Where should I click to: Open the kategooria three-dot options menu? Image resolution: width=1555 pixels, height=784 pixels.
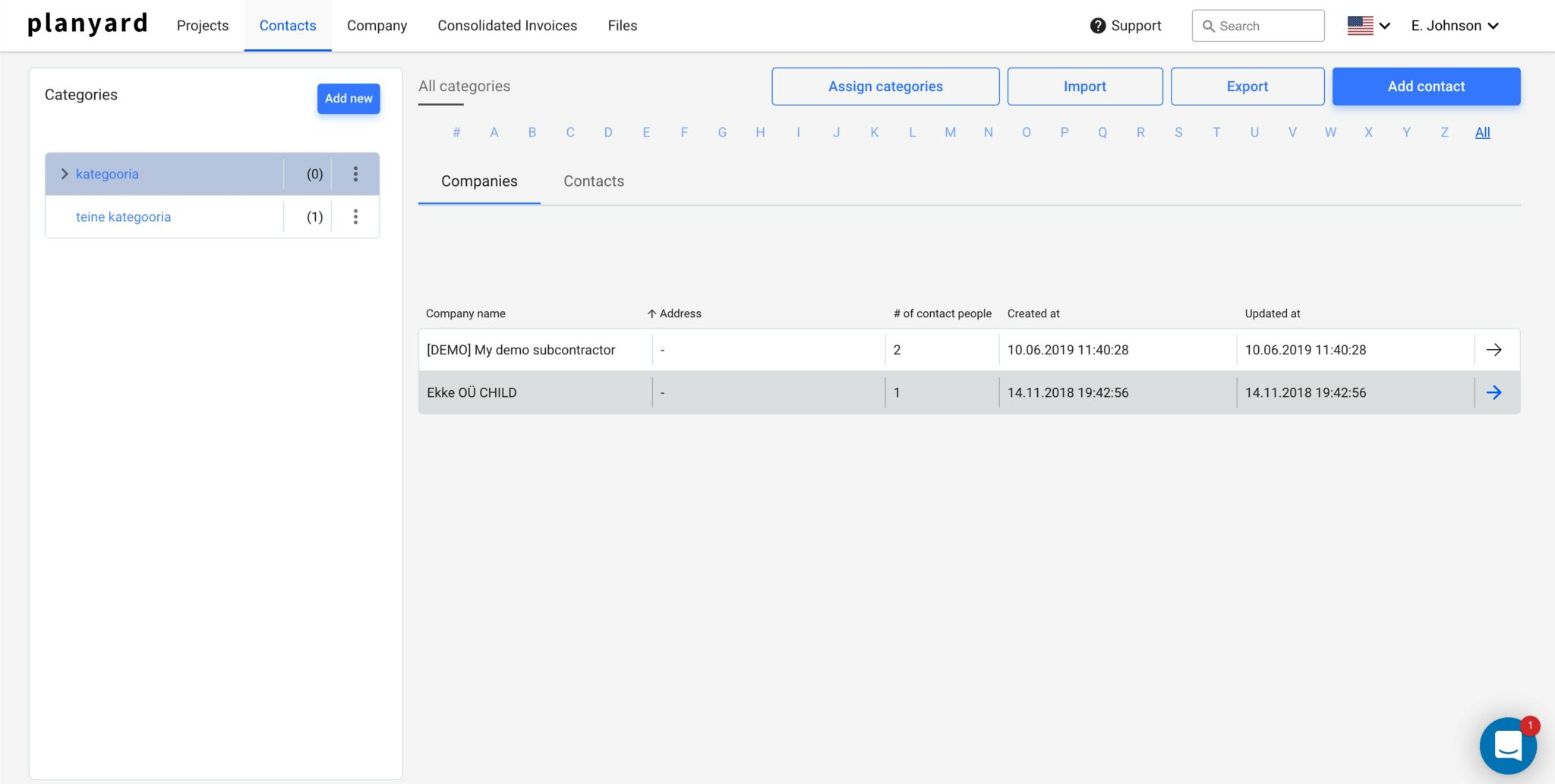[x=355, y=174]
